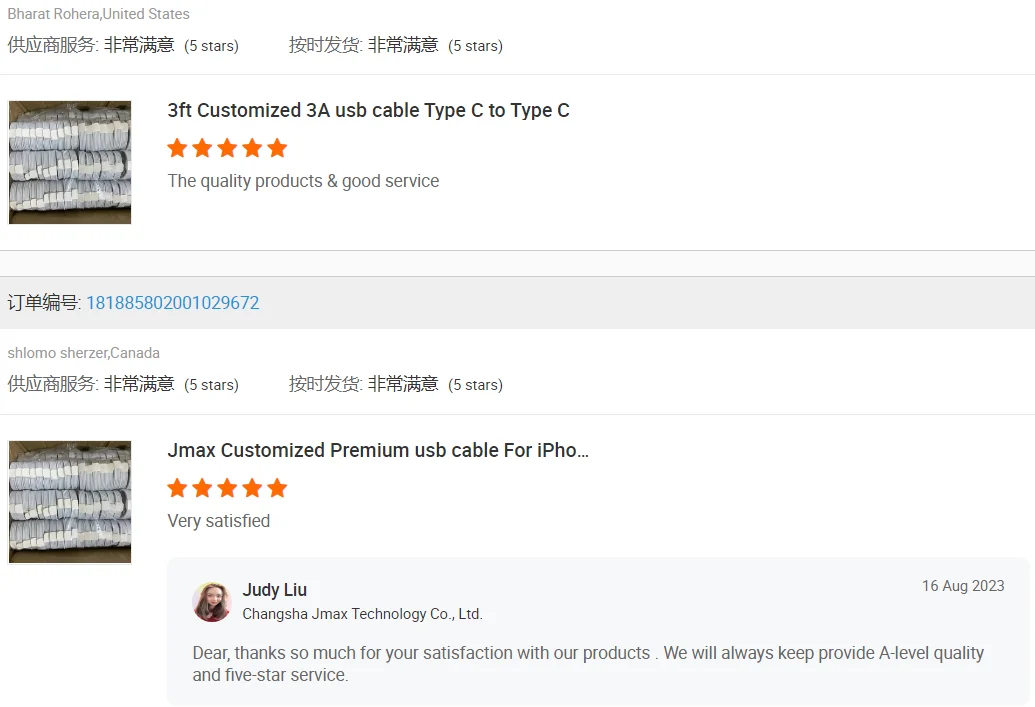Click the Judy Liu replier name

(x=274, y=590)
